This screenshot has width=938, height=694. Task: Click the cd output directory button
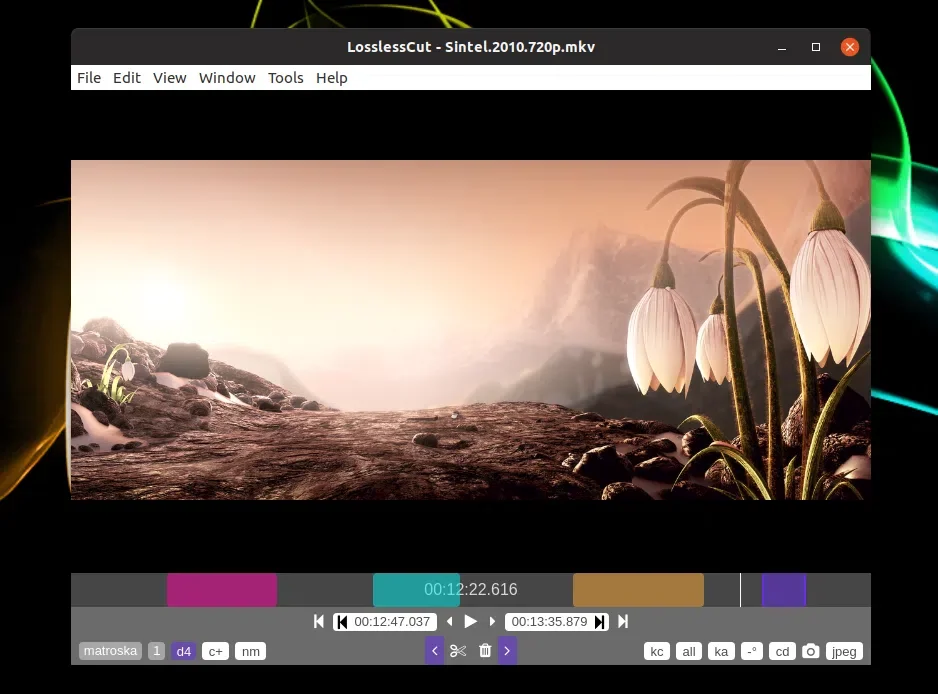pyautogui.click(x=782, y=652)
